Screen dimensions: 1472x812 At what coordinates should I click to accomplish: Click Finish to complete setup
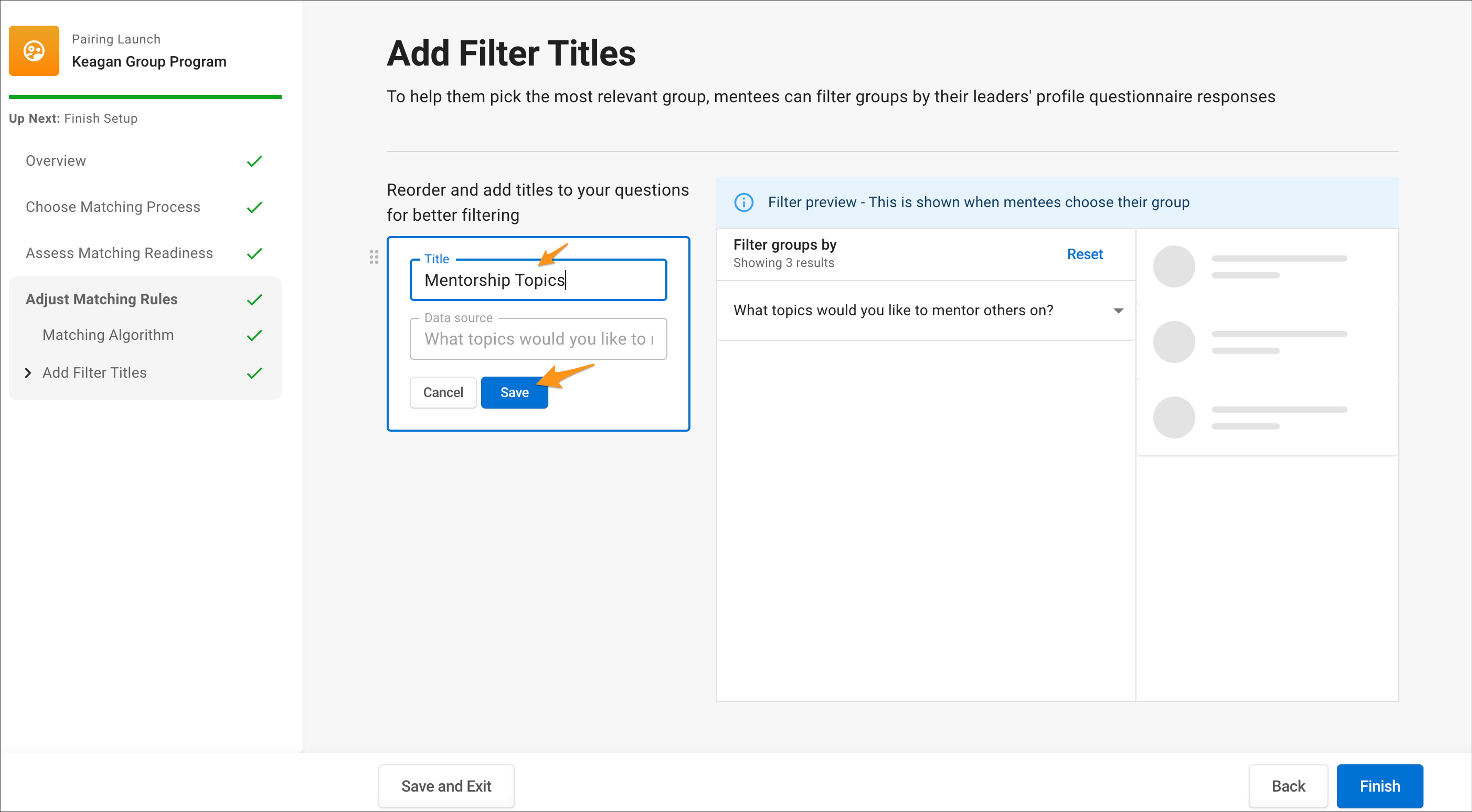pyautogui.click(x=1380, y=786)
